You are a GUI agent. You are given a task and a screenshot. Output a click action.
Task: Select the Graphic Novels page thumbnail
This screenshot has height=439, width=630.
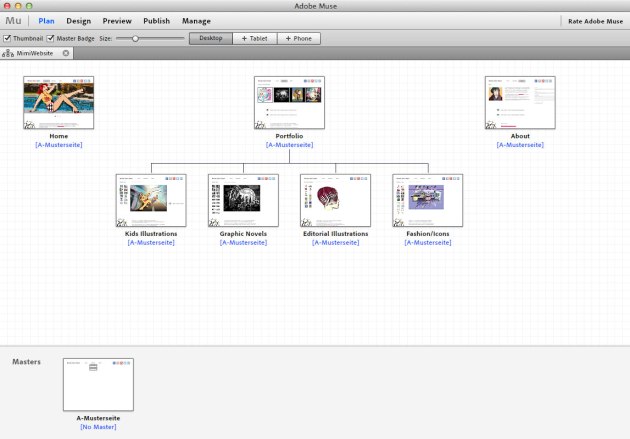(243, 200)
